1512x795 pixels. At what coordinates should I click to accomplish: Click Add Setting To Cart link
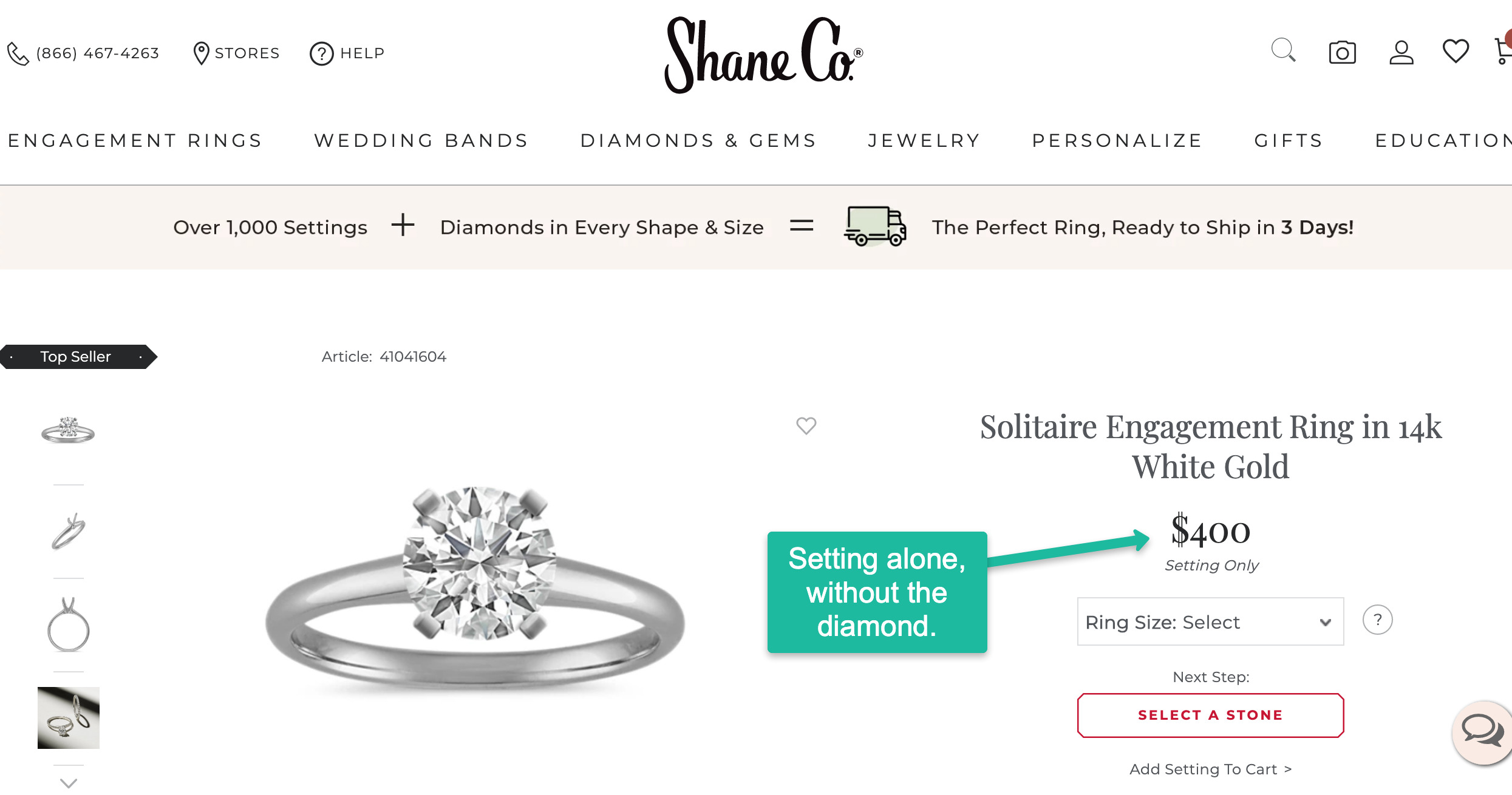(1210, 770)
